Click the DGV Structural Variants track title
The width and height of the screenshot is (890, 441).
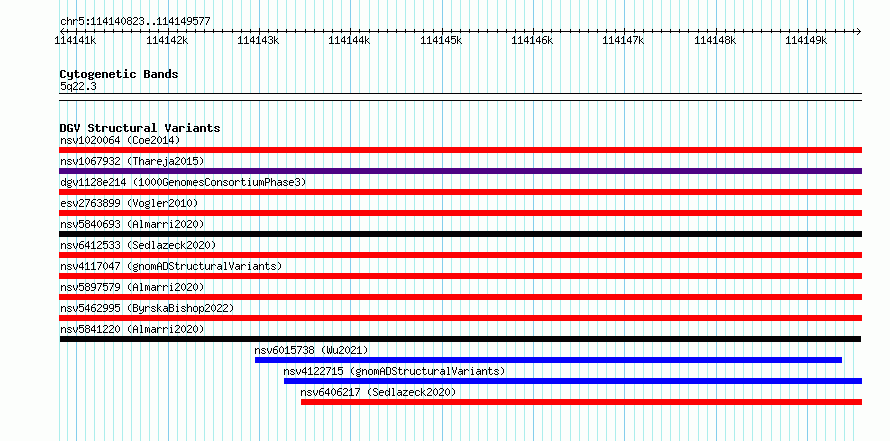click(140, 128)
